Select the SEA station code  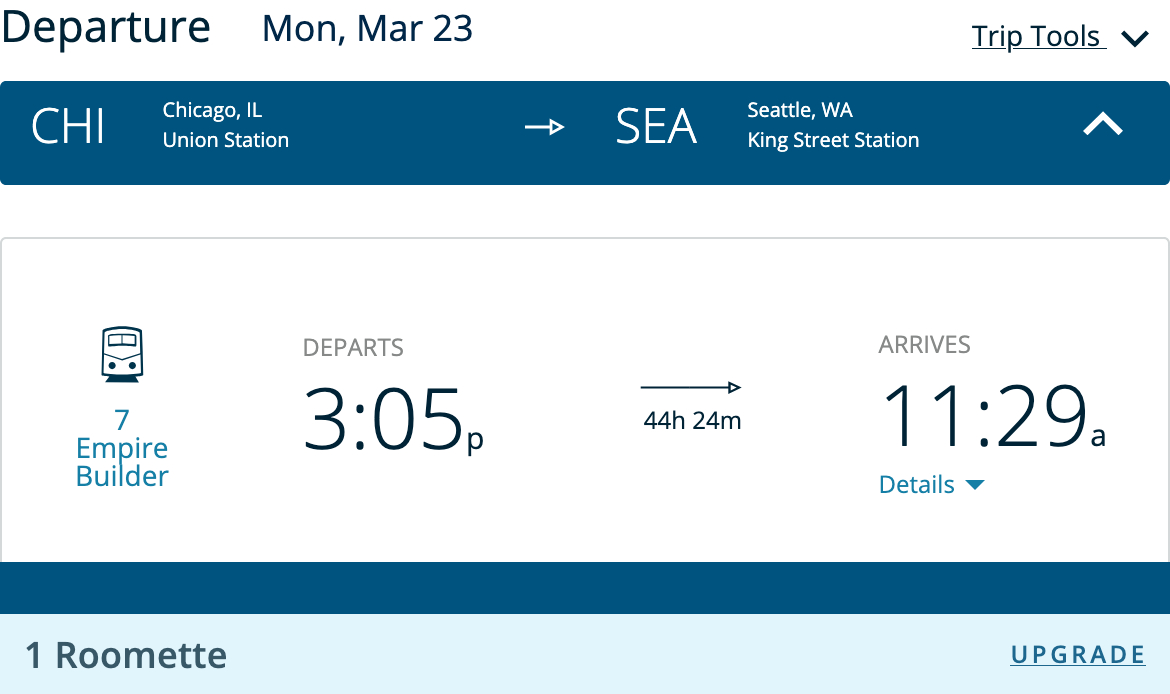point(656,127)
